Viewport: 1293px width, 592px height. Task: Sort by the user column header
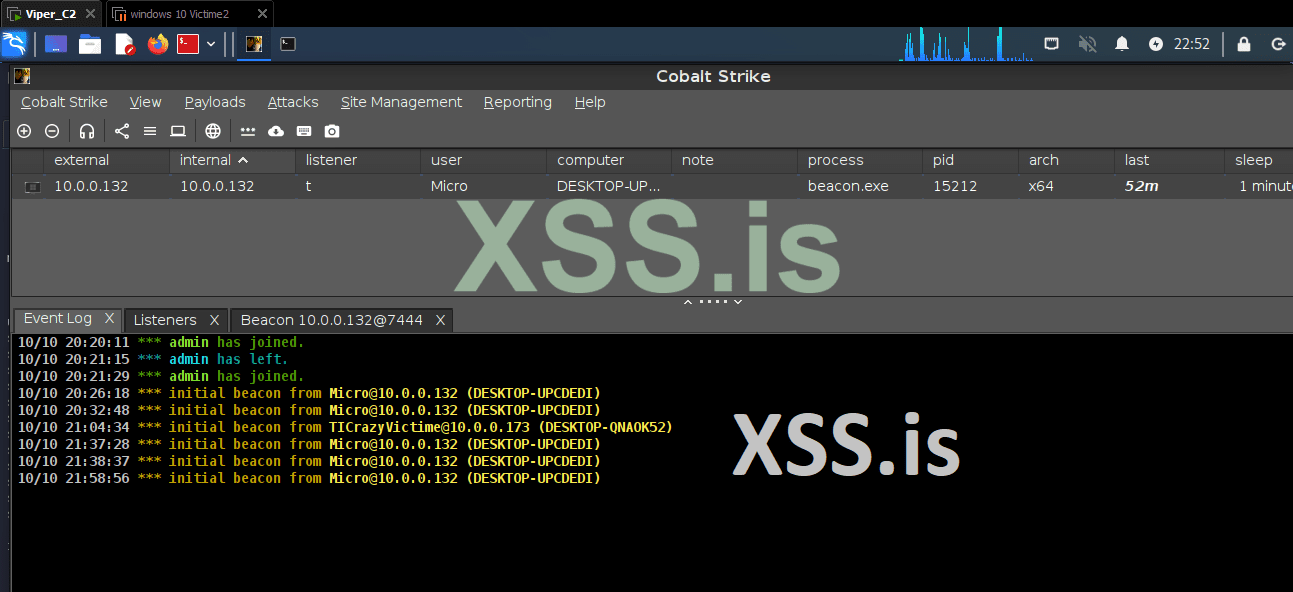tap(484, 160)
